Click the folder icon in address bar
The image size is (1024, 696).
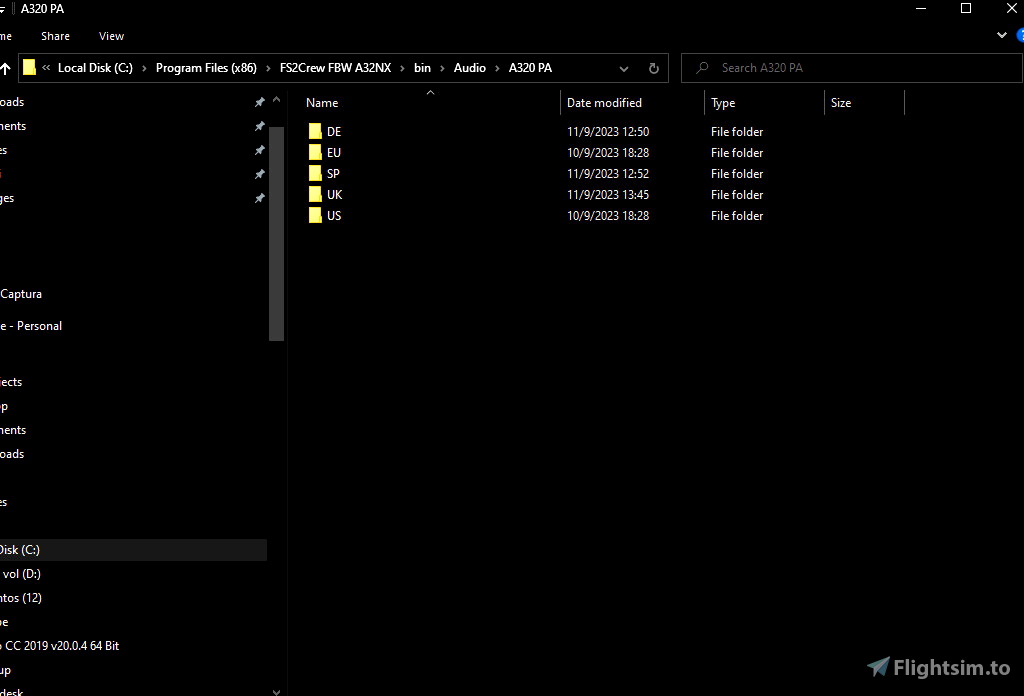(x=29, y=67)
